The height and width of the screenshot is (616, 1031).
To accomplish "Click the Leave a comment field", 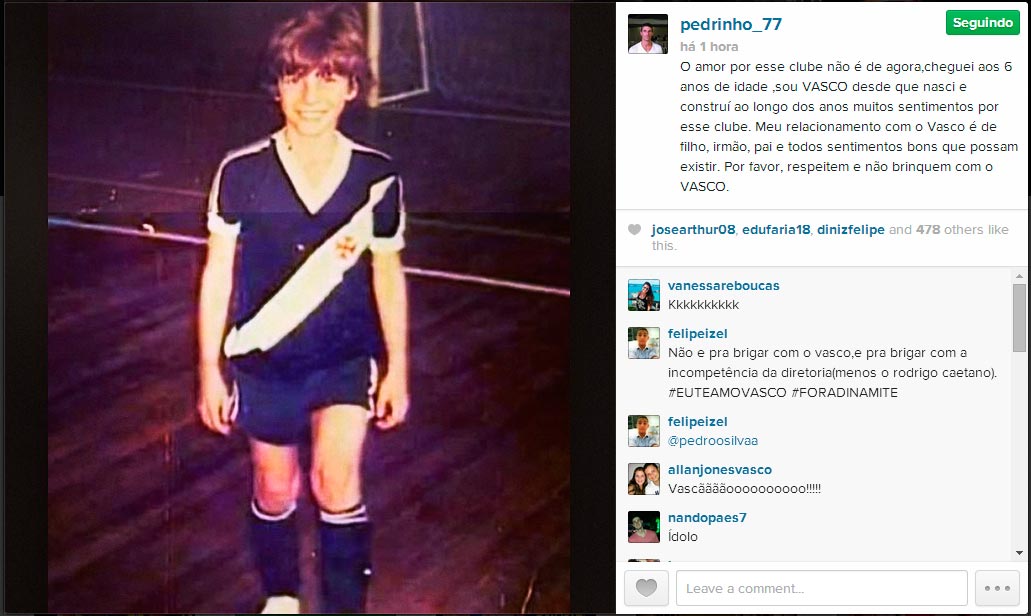I will click(822, 588).
